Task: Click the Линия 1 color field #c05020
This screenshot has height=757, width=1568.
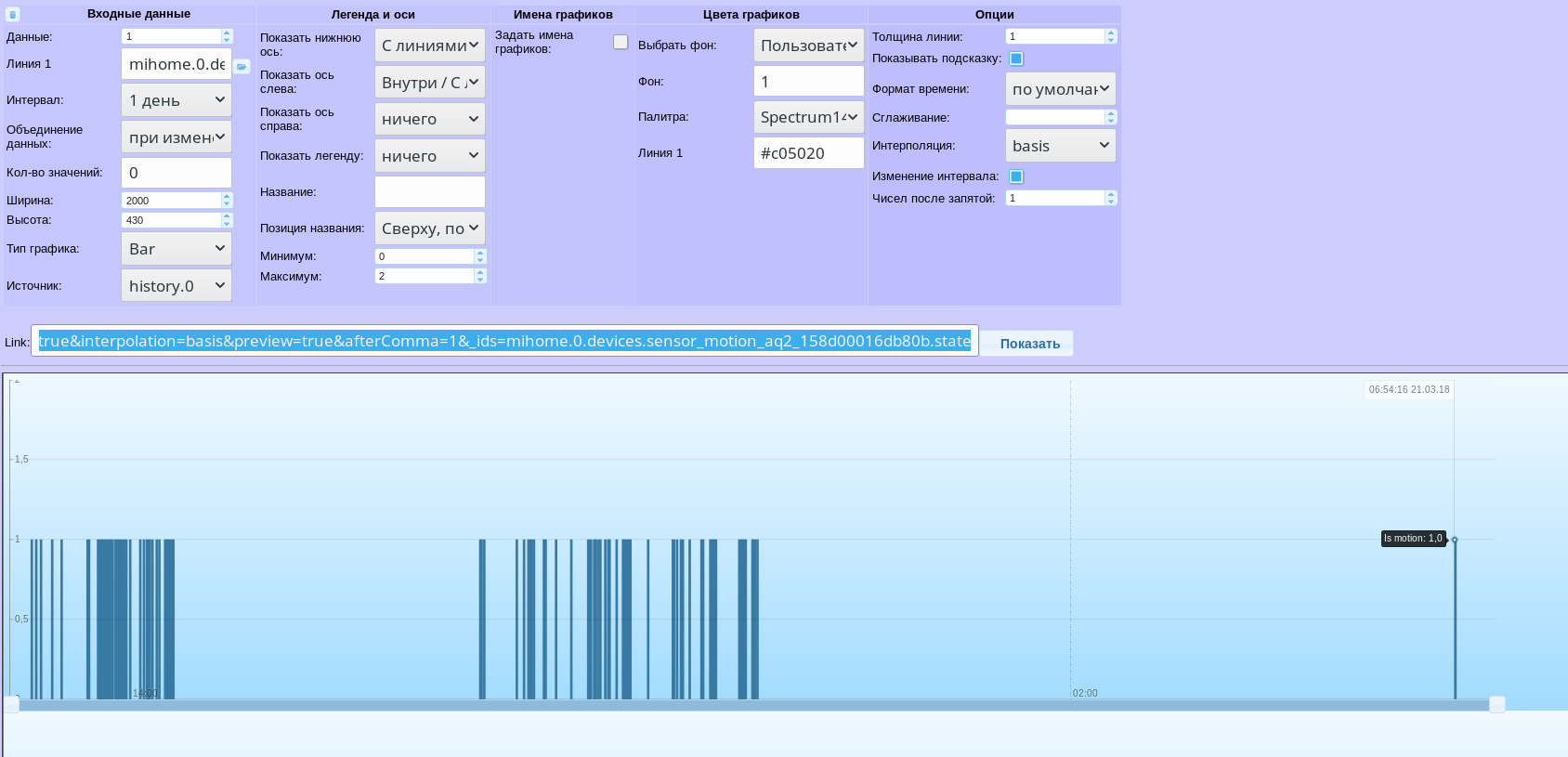Action: pos(809,153)
